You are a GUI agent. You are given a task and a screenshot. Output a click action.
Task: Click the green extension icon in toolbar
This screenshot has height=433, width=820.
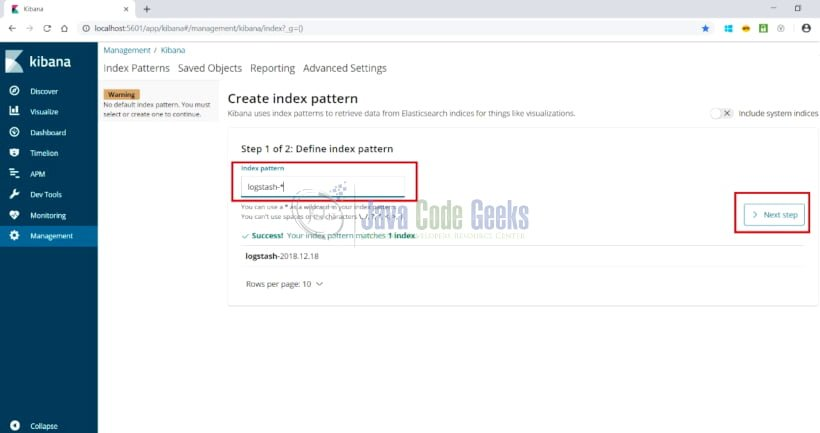pyautogui.click(x=764, y=28)
